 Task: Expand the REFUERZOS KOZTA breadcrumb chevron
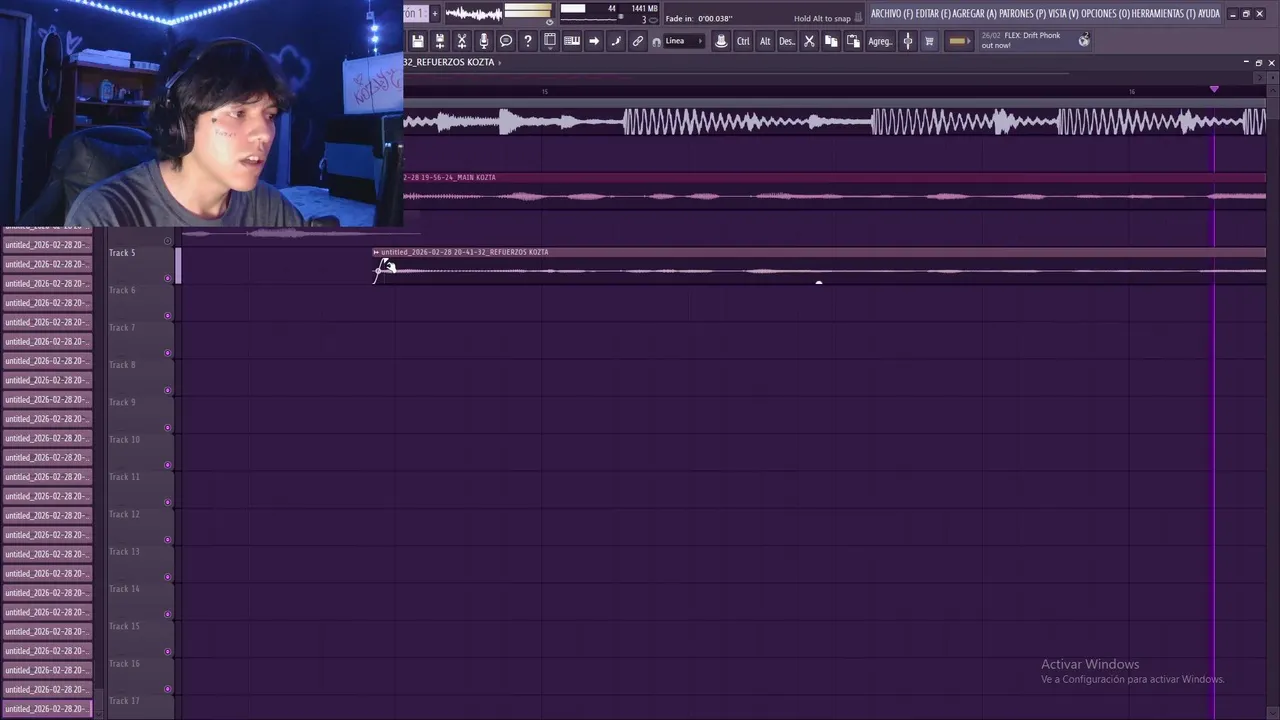coord(500,62)
